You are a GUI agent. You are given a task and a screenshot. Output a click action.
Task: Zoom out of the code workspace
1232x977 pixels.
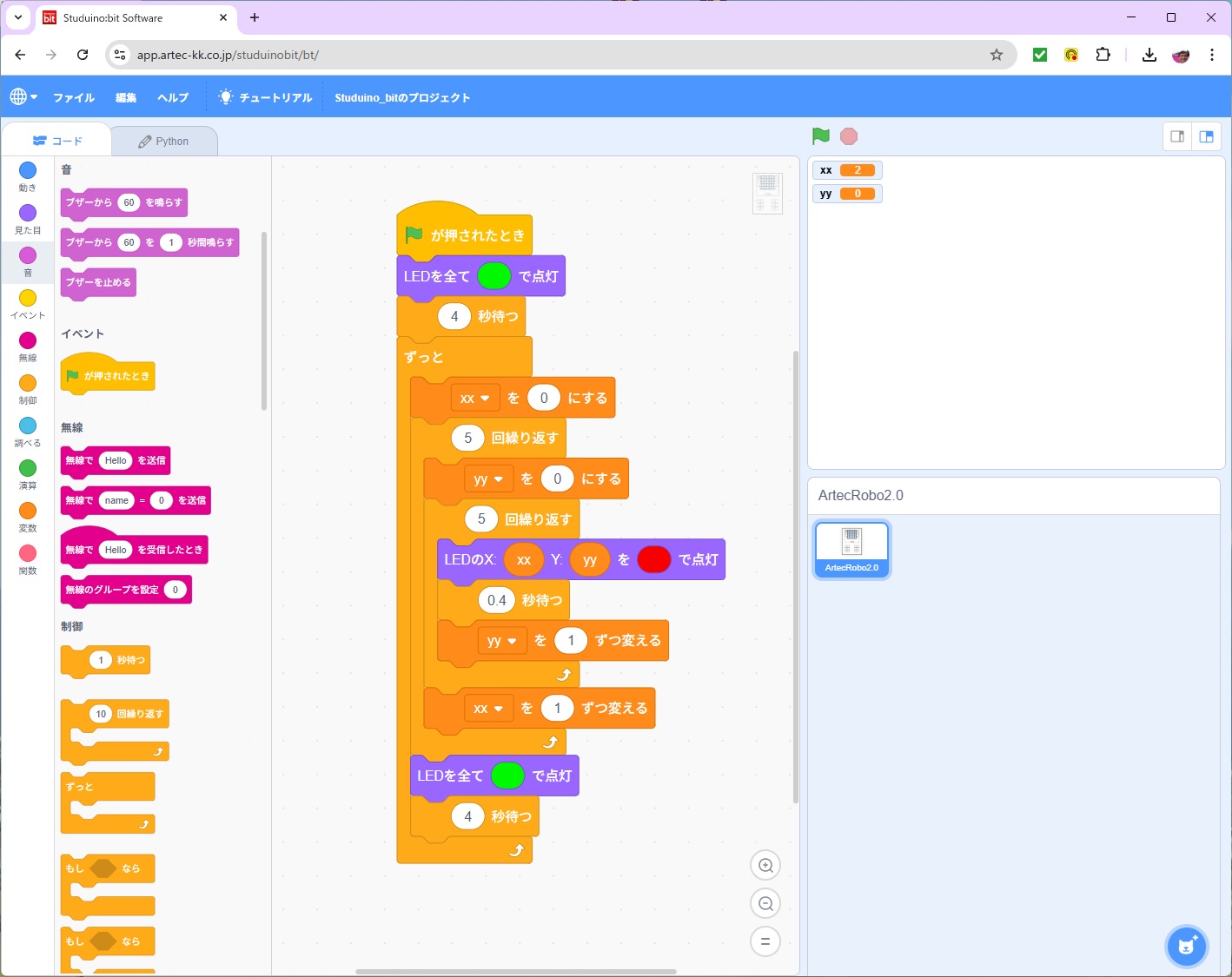pos(765,904)
